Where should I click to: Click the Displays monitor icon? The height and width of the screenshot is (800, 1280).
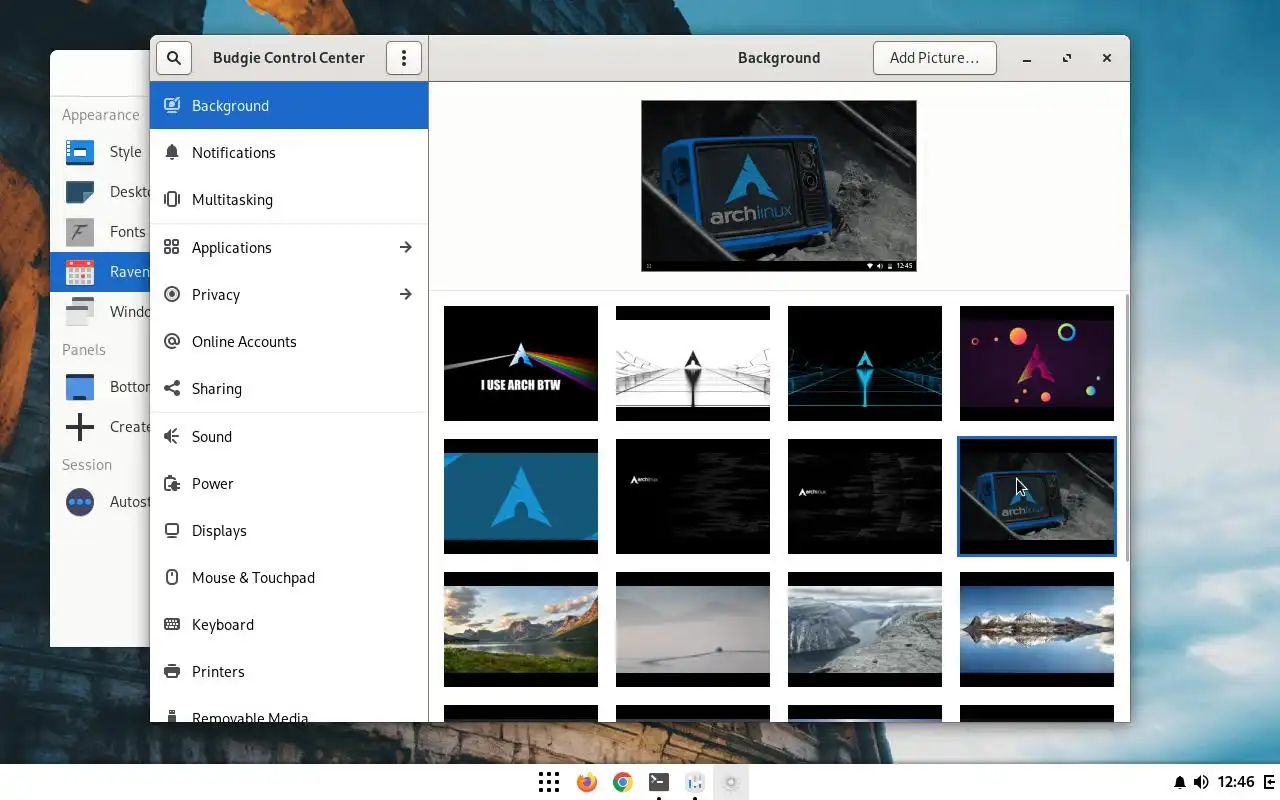pyautogui.click(x=172, y=530)
